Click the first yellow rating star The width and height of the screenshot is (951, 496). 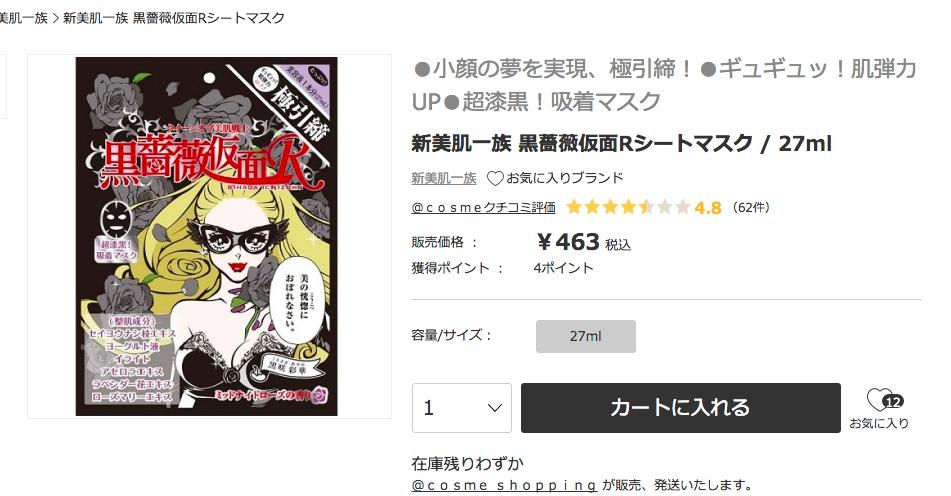574,207
